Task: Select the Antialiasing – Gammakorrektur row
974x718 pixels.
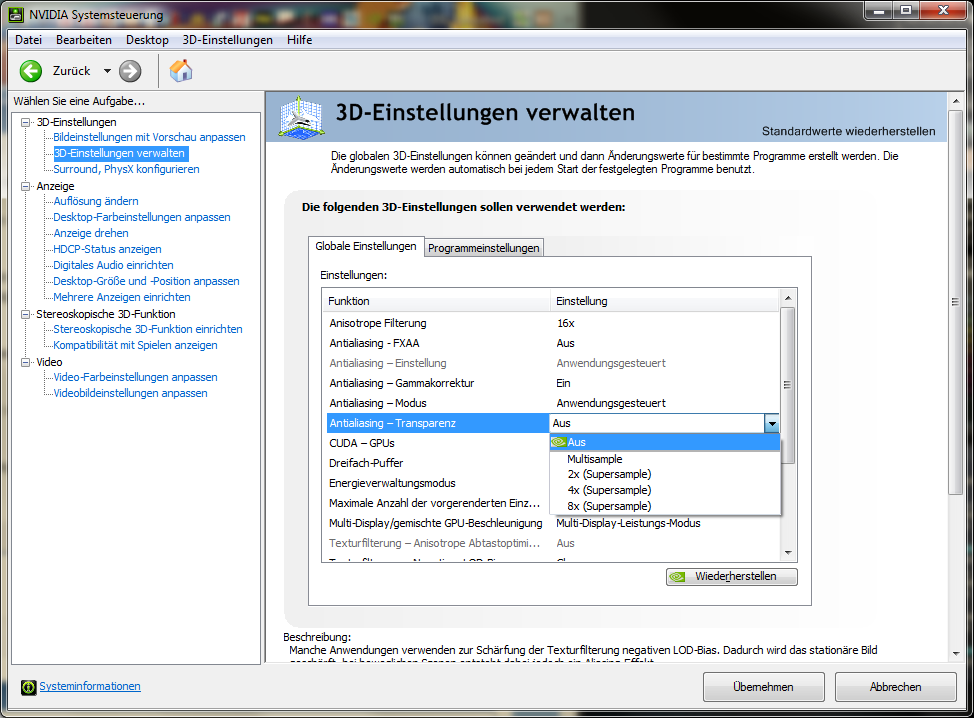Action: pos(552,383)
